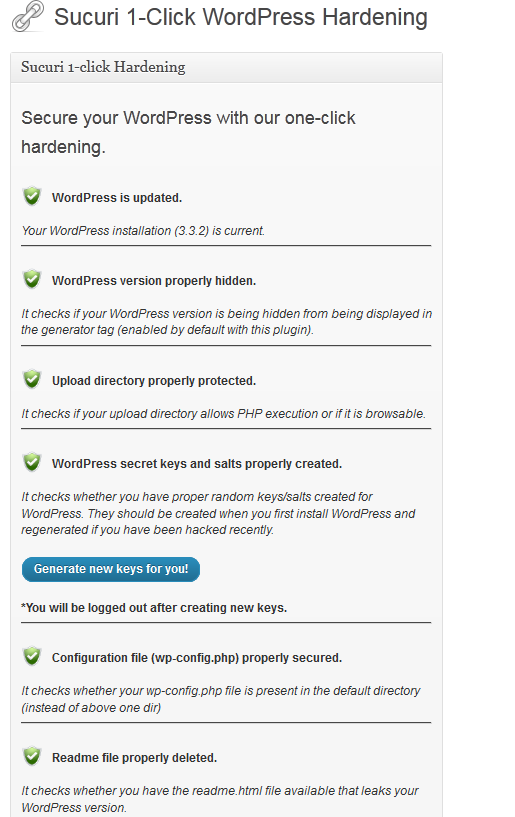Select the WordPress is updated heading
This screenshot has height=817, width=515.
(117, 198)
